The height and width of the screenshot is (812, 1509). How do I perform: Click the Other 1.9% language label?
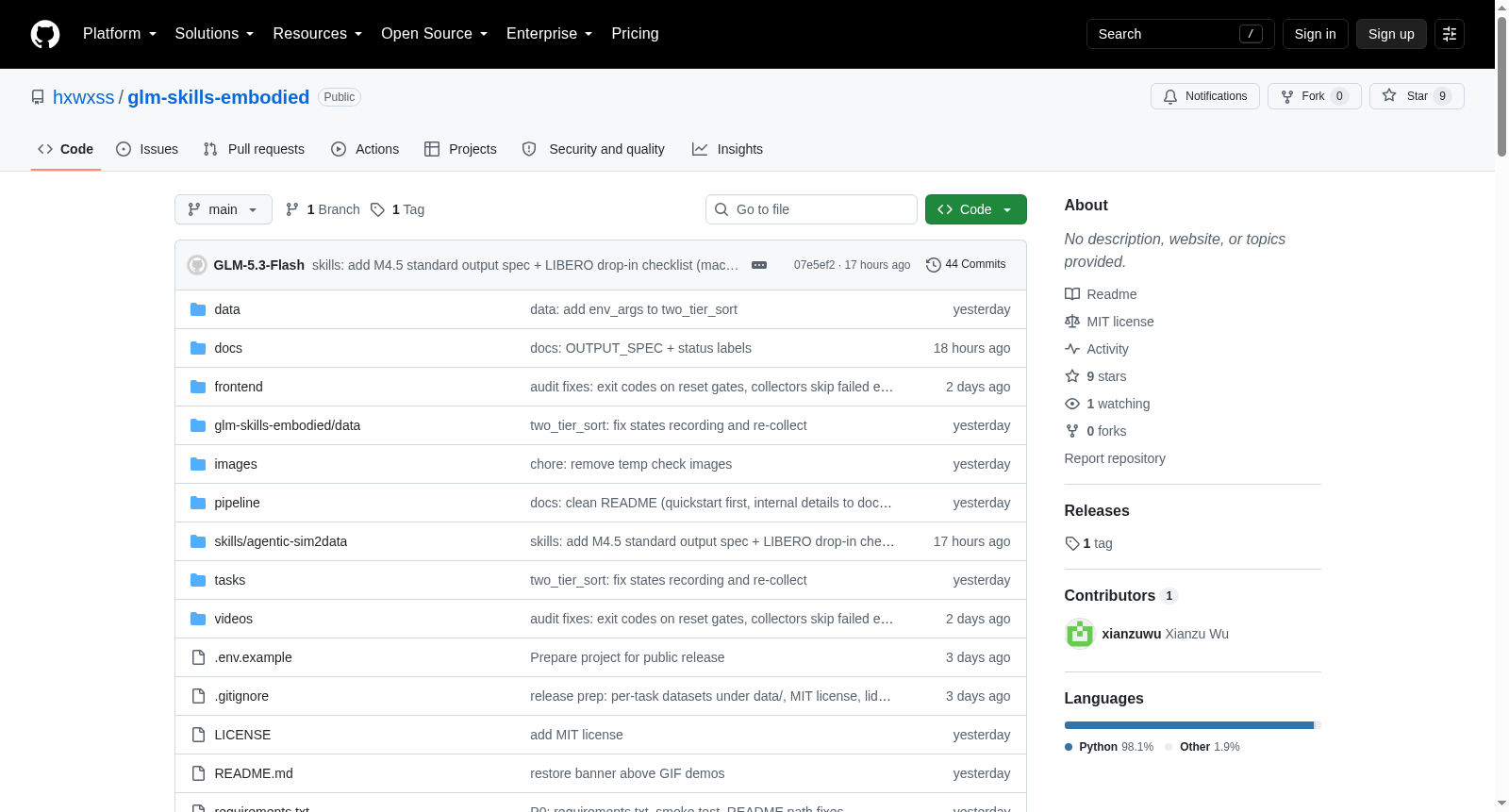pos(1202,747)
